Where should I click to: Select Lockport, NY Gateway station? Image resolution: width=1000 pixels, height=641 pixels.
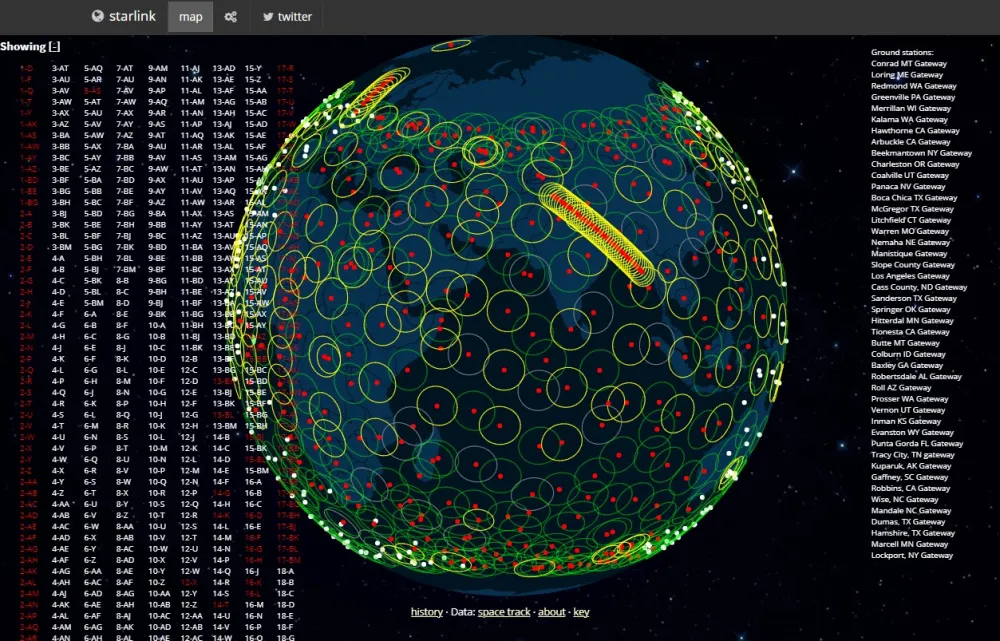pos(912,555)
